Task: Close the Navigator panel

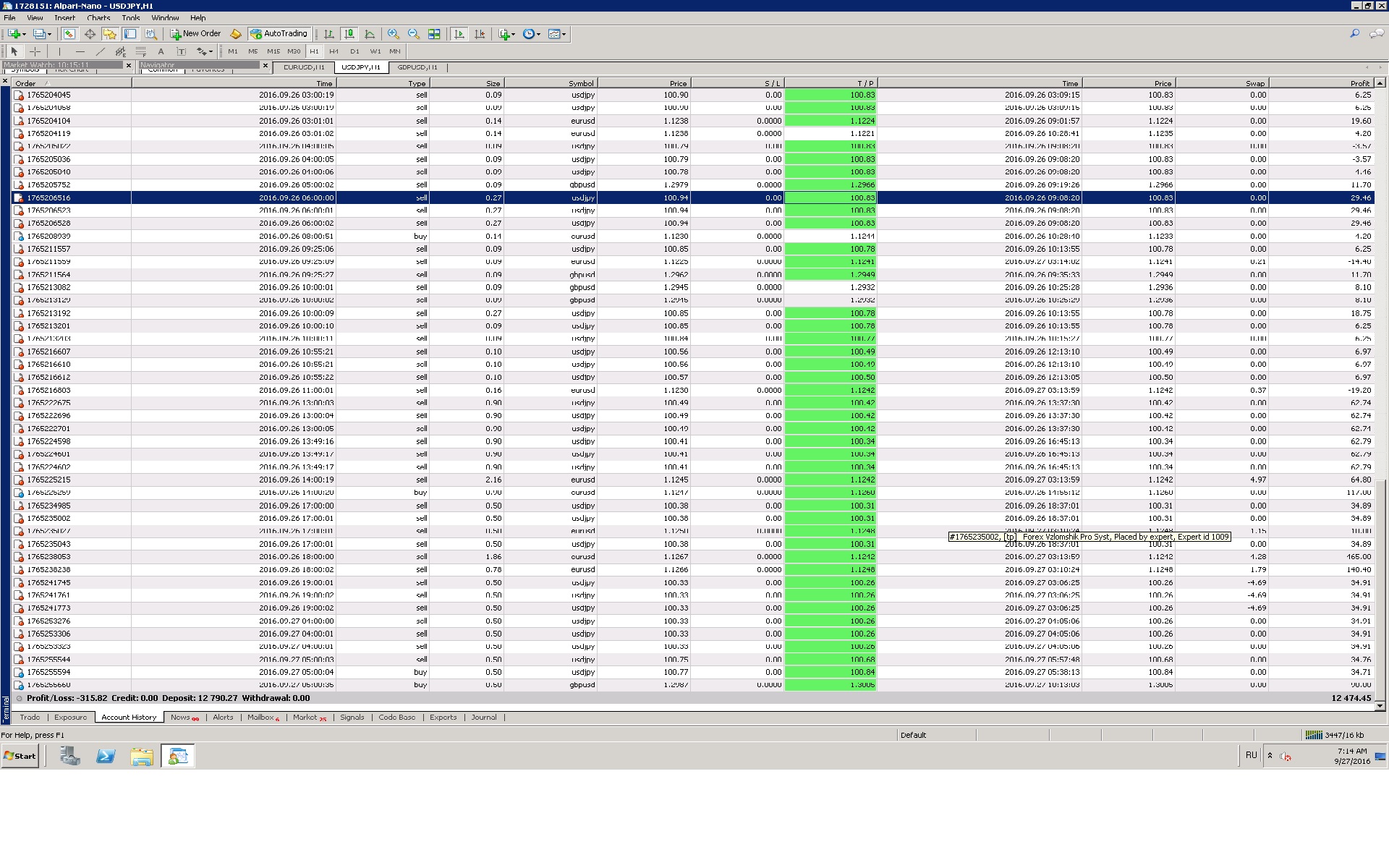Action: point(266,66)
